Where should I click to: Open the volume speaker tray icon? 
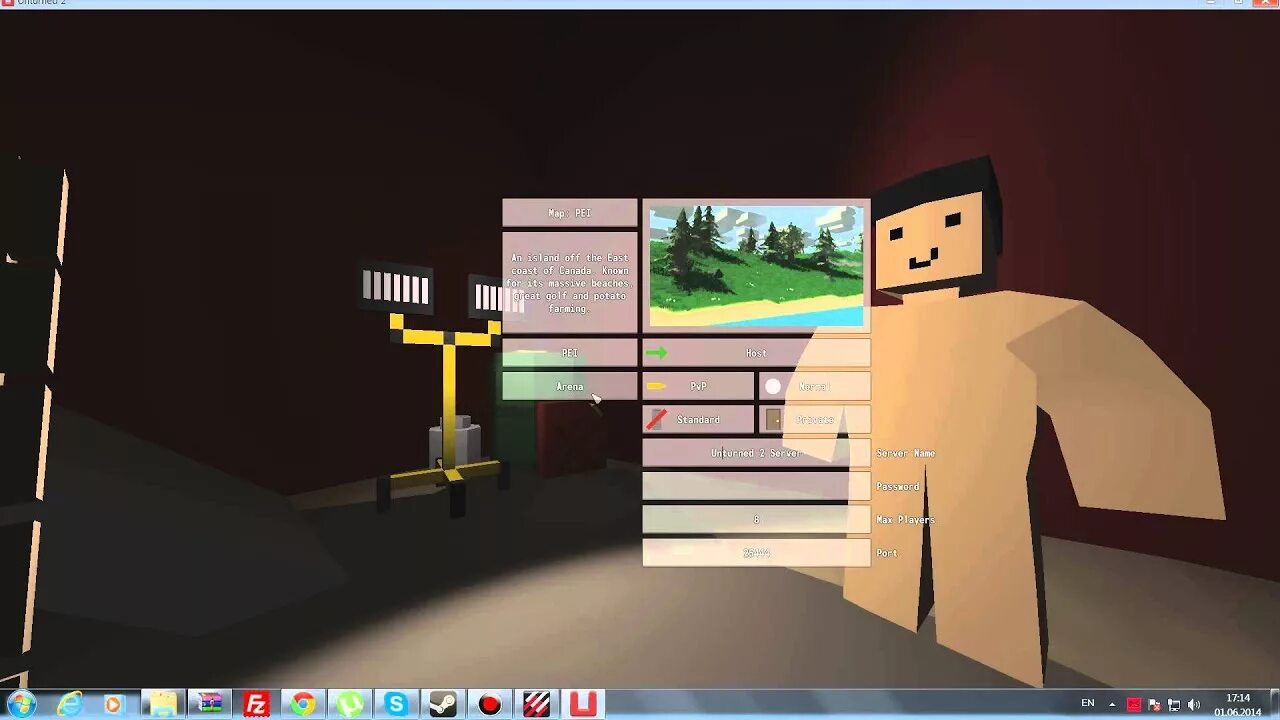(x=1194, y=704)
